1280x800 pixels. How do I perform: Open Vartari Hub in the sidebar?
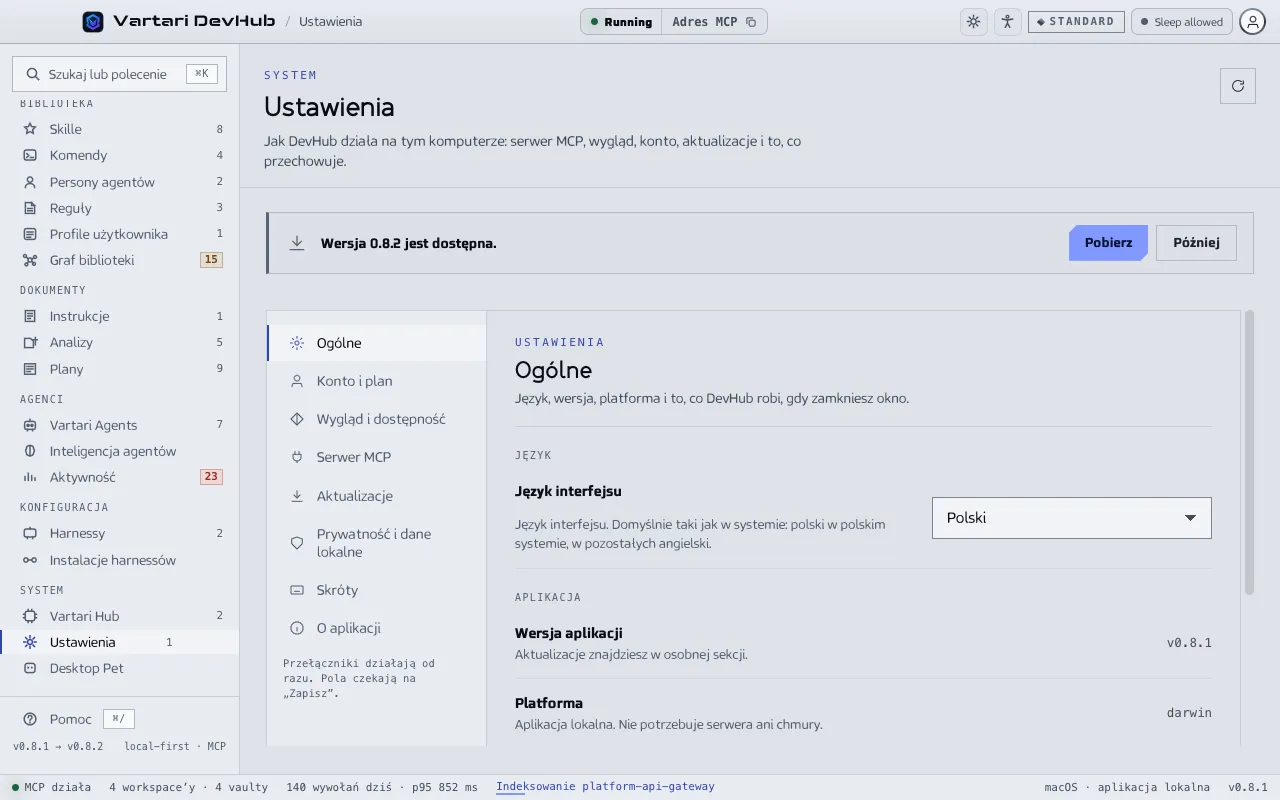[x=120, y=616]
